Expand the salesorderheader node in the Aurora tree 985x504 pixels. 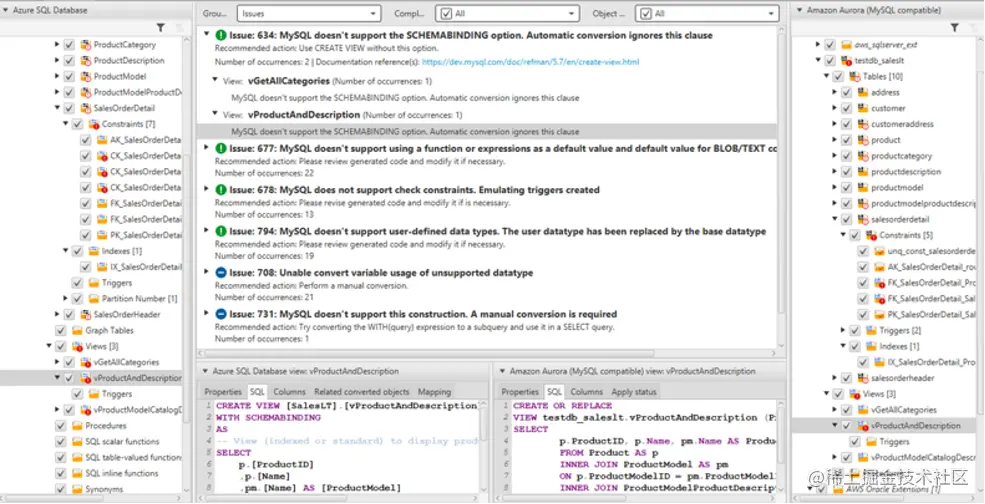pos(835,378)
